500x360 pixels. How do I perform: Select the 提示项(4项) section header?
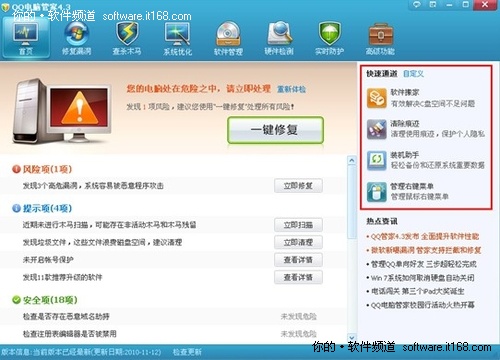[x=47, y=208]
